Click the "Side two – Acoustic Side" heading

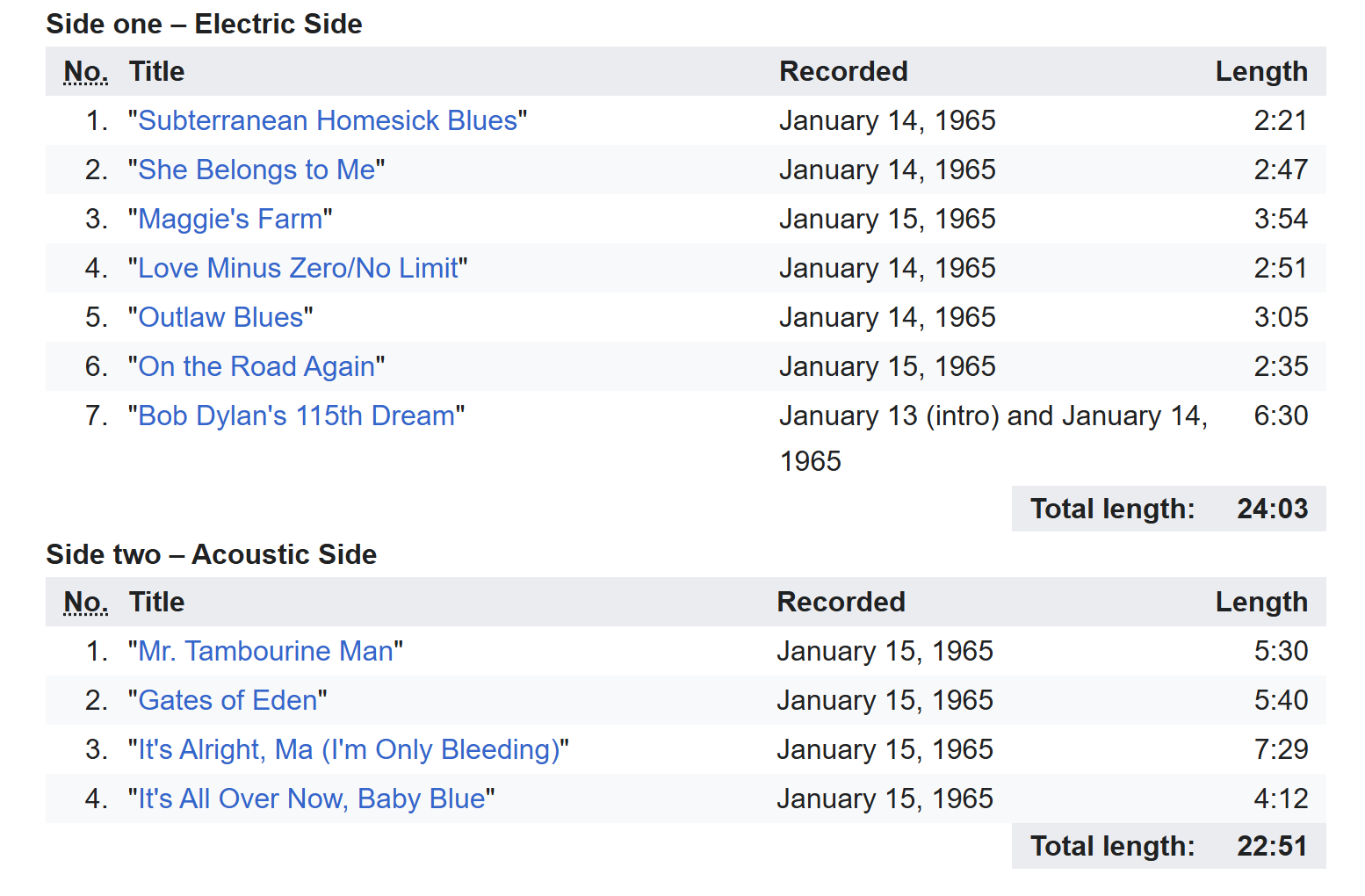[211, 554]
